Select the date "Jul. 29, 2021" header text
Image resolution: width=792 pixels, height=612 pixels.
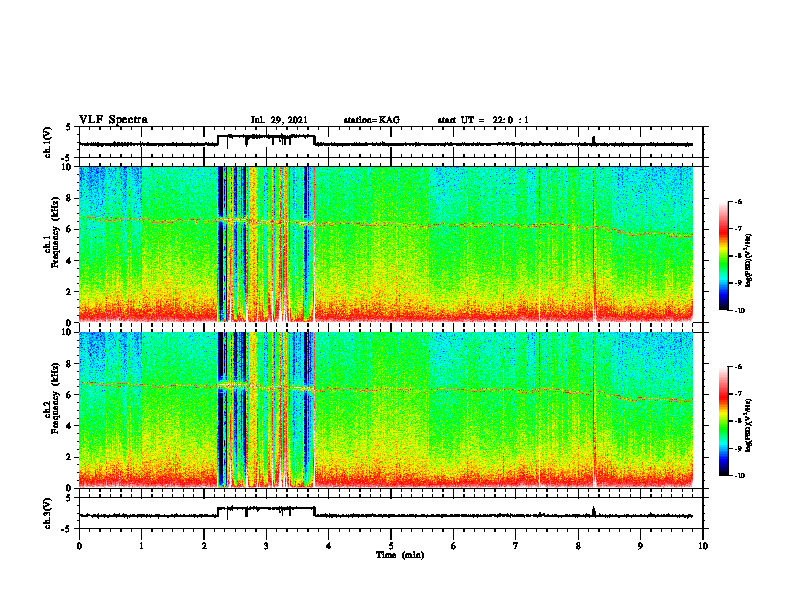279,120
